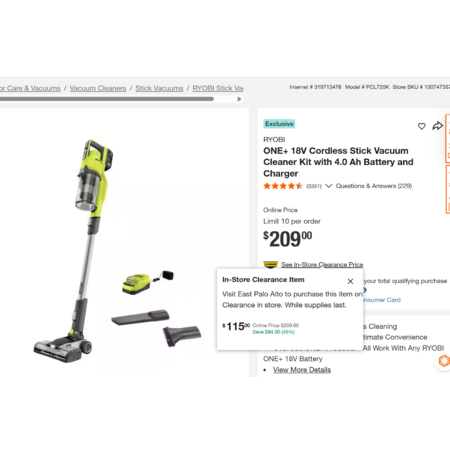Open the View More Details link
This screenshot has height=450, width=450.
point(302,370)
